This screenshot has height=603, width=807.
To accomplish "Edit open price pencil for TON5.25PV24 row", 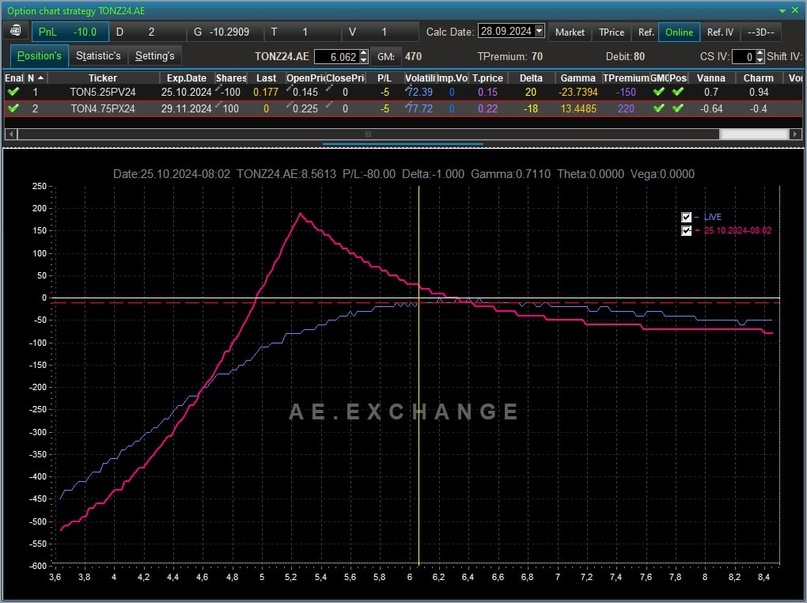I will 289,90.
